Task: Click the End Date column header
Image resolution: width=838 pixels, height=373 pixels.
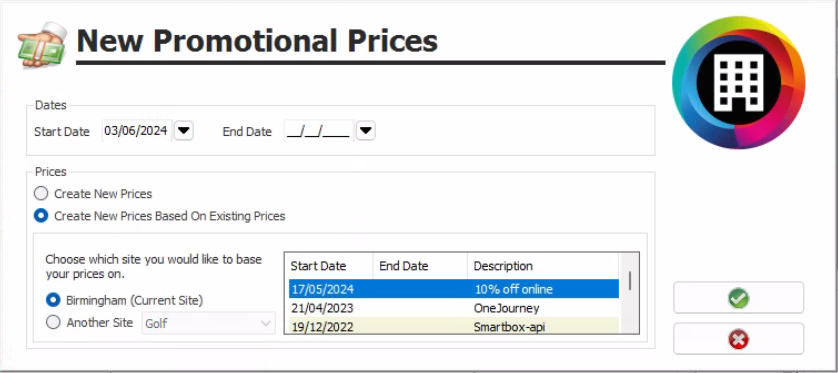Action: (x=420, y=266)
